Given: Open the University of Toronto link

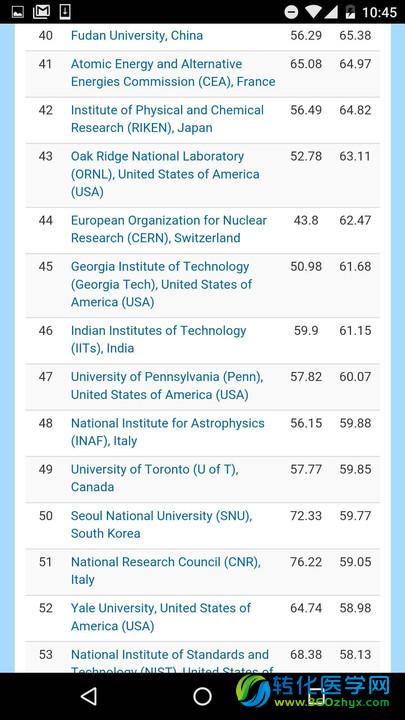Looking at the screenshot, I should (155, 478).
